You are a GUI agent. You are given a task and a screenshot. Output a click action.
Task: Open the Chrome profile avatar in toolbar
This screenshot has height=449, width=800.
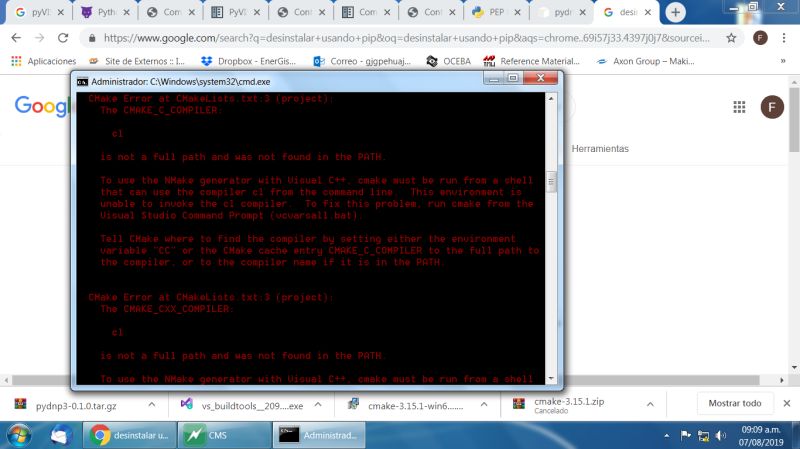click(760, 38)
